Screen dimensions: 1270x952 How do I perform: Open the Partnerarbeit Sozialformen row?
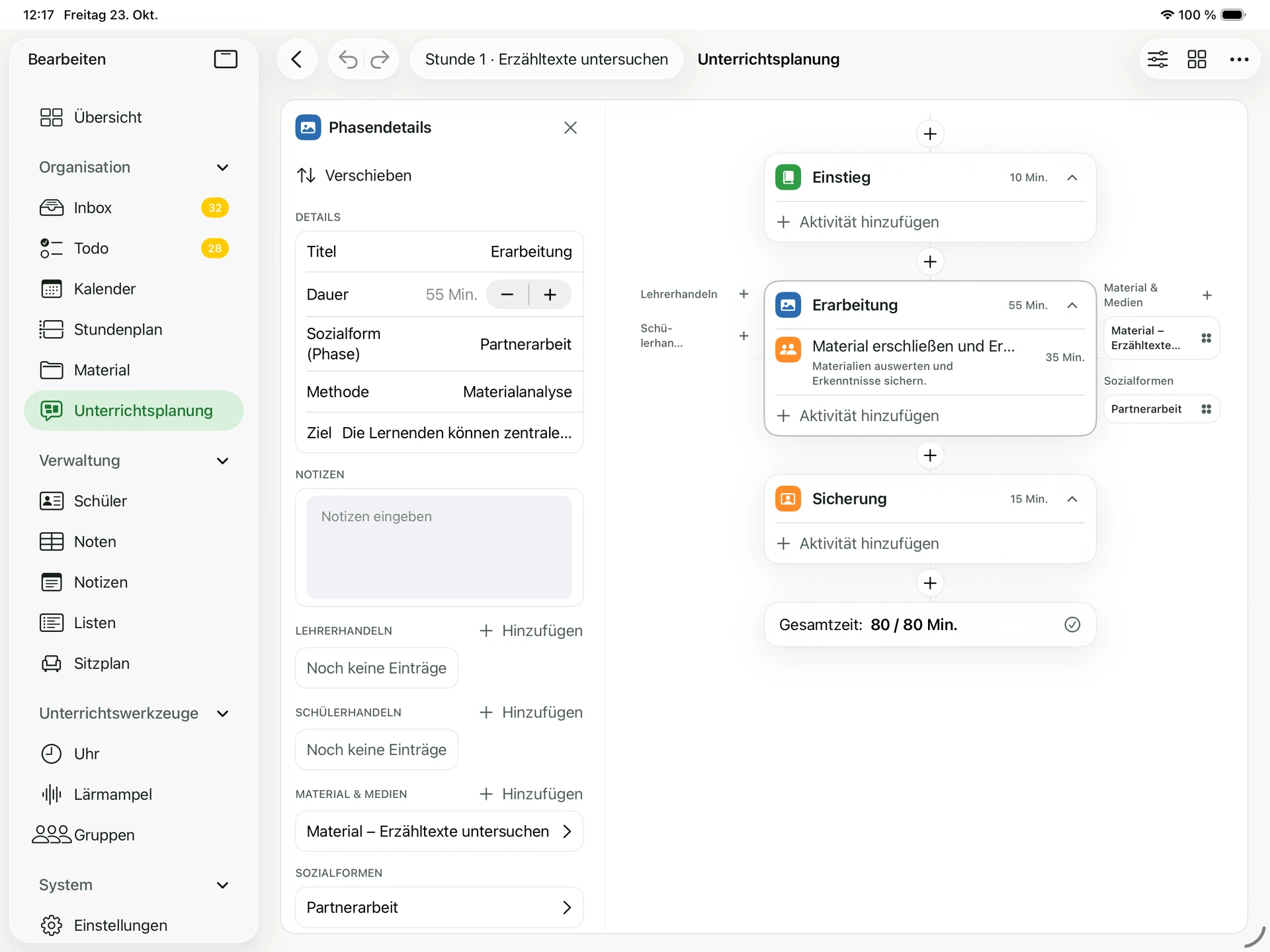tap(439, 907)
